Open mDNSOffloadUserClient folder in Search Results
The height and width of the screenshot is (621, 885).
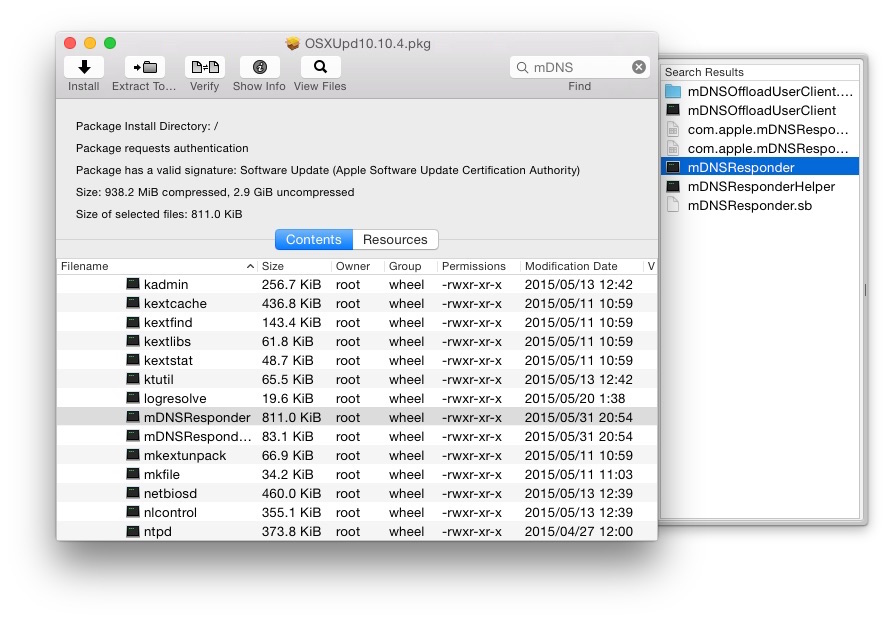click(760, 91)
